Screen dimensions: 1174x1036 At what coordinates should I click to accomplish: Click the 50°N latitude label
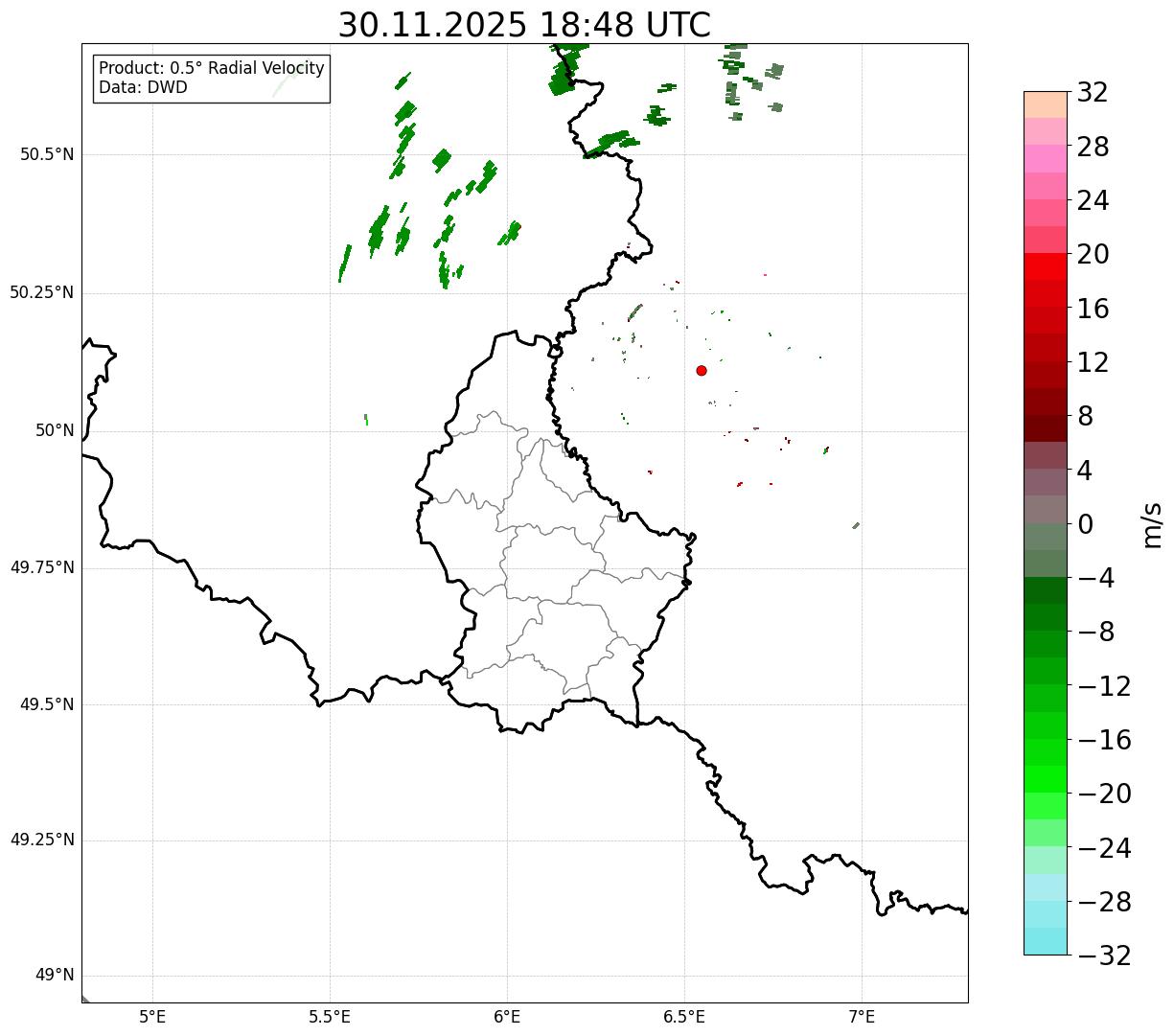[x=55, y=430]
